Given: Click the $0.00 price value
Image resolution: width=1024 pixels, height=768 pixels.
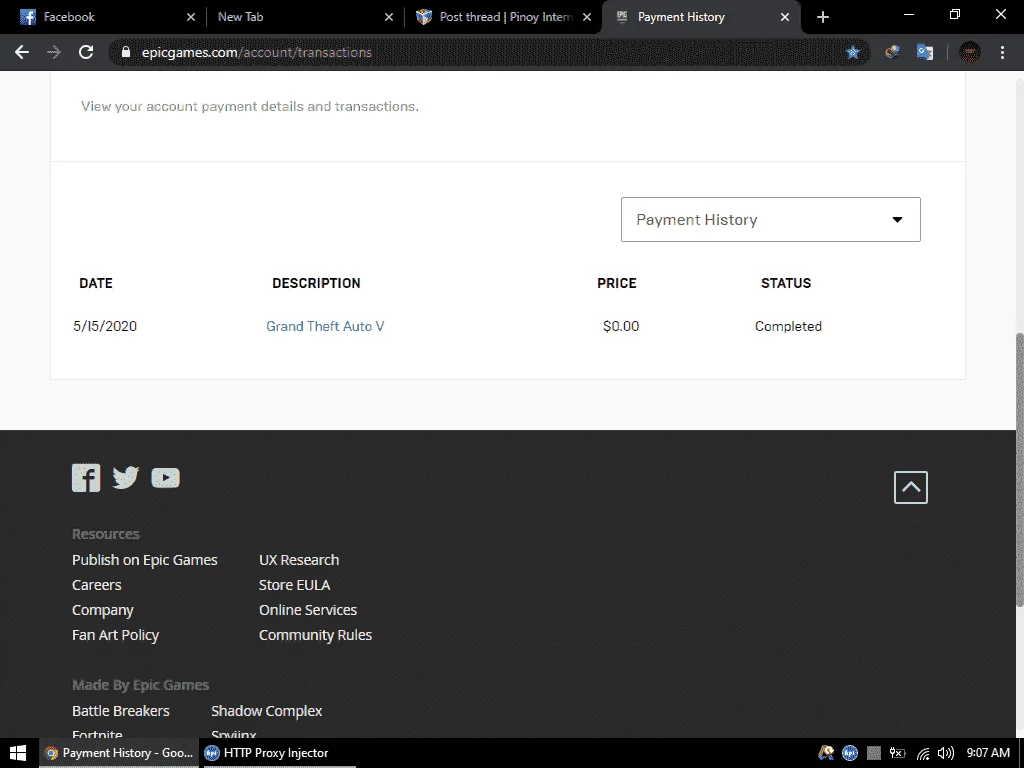Looking at the screenshot, I should point(621,326).
